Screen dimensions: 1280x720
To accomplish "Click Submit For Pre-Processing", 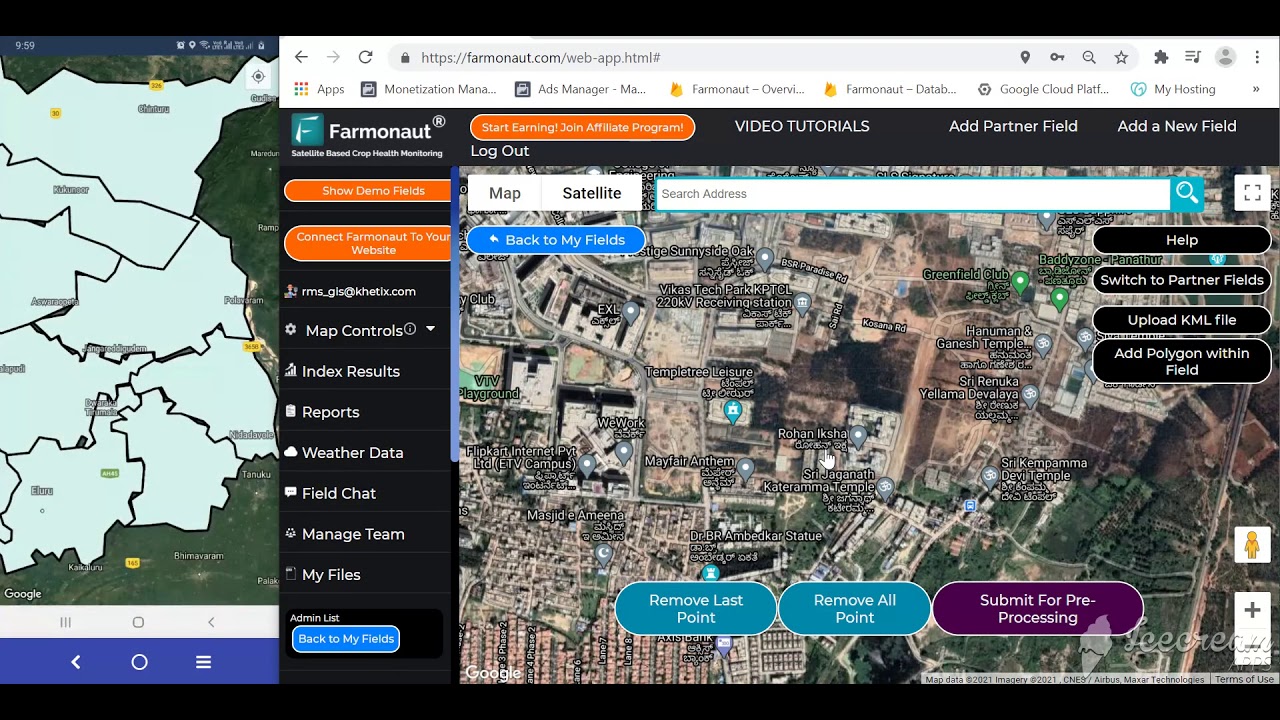I will coord(1037,608).
